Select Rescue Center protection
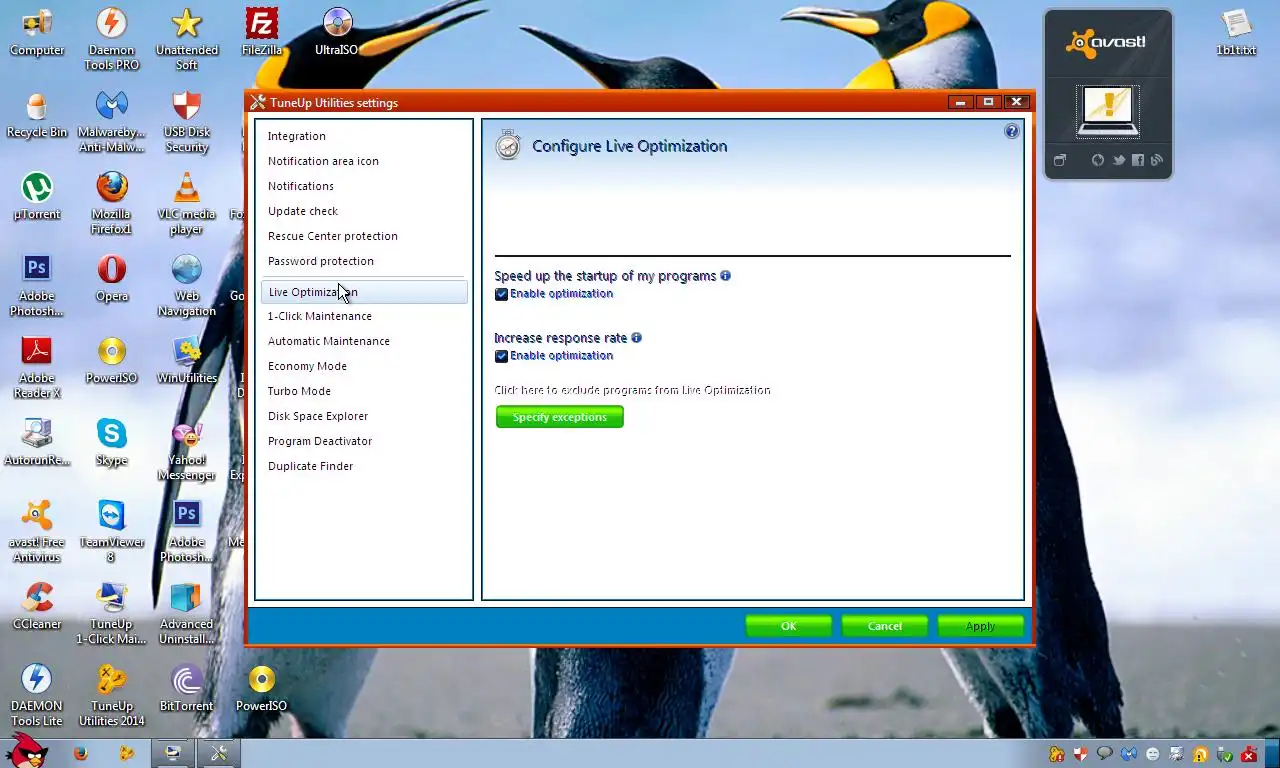The height and width of the screenshot is (768, 1280). coord(332,236)
